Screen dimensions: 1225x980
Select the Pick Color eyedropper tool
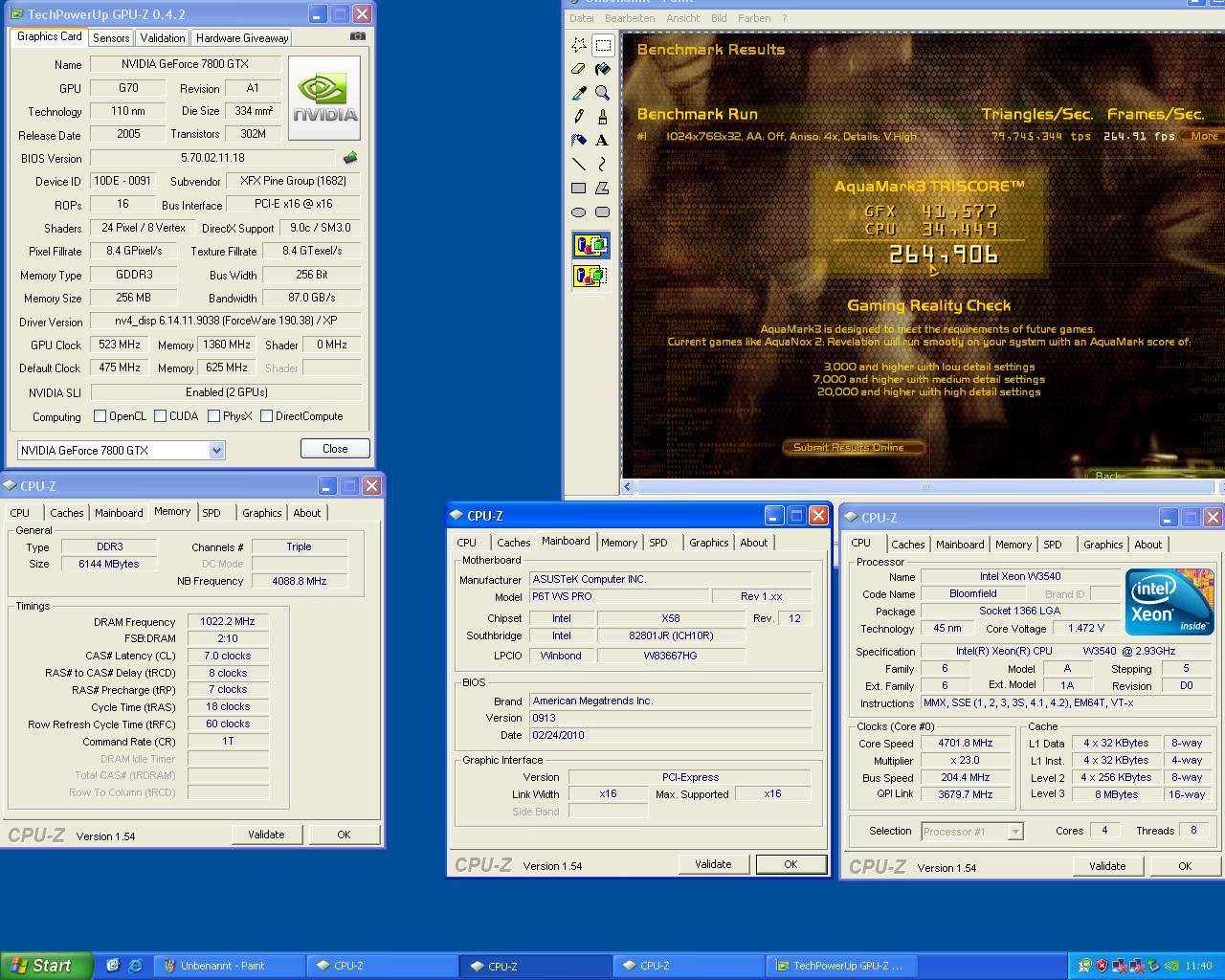pyautogui.click(x=579, y=93)
